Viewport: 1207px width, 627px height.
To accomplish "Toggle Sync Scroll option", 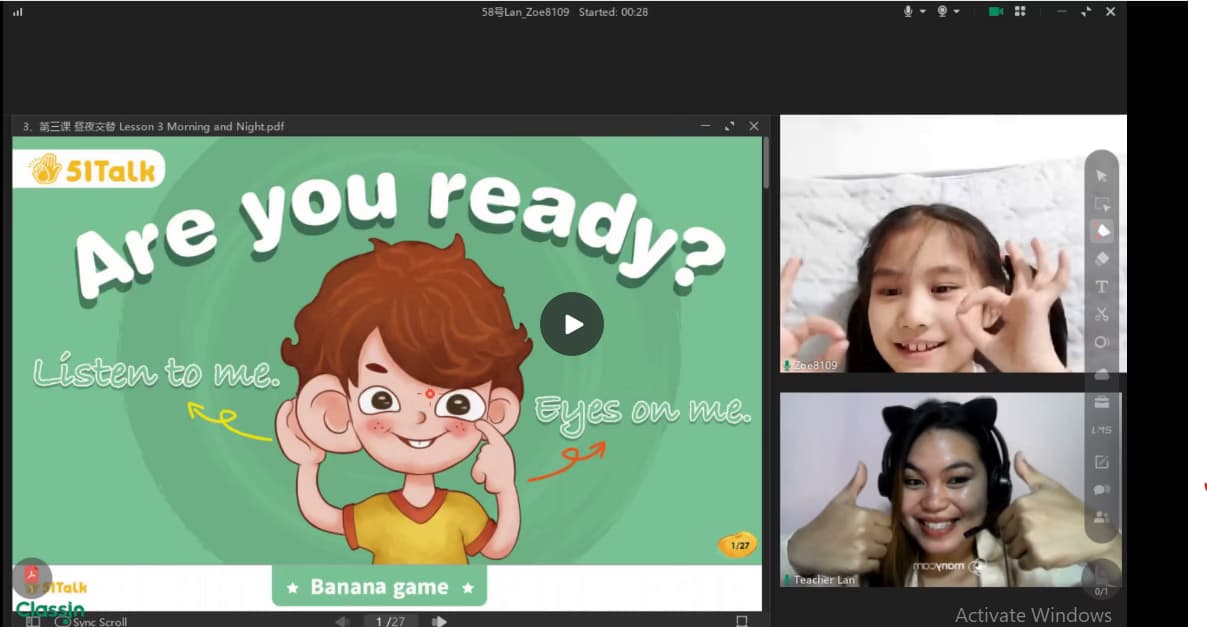I will coord(63,621).
